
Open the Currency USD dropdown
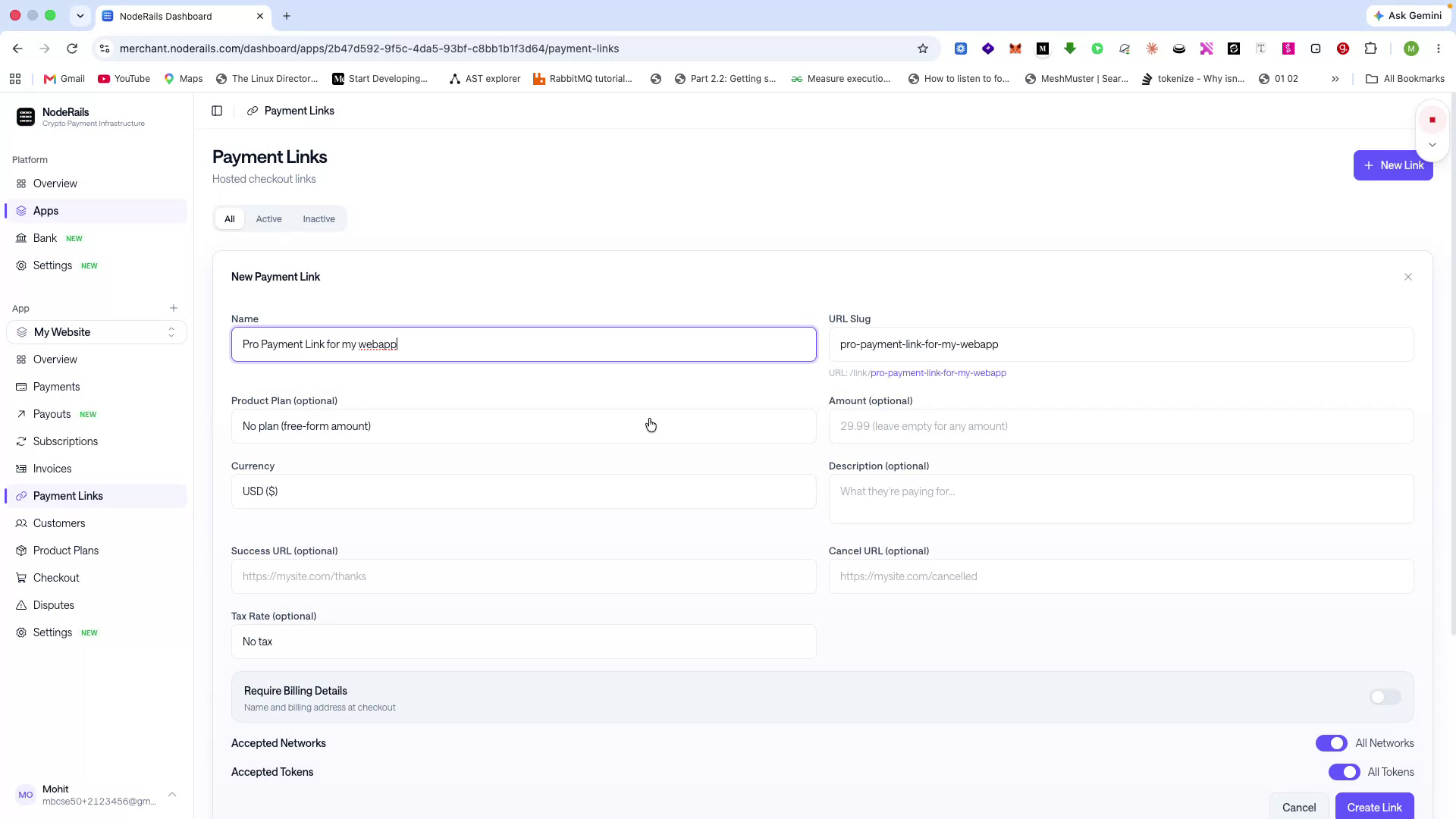click(x=524, y=491)
